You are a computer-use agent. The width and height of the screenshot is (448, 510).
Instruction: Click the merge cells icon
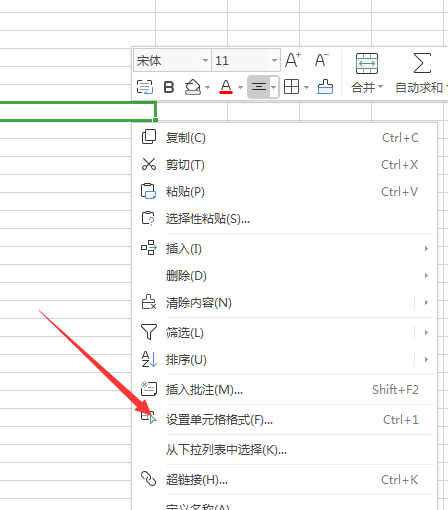coord(367,63)
